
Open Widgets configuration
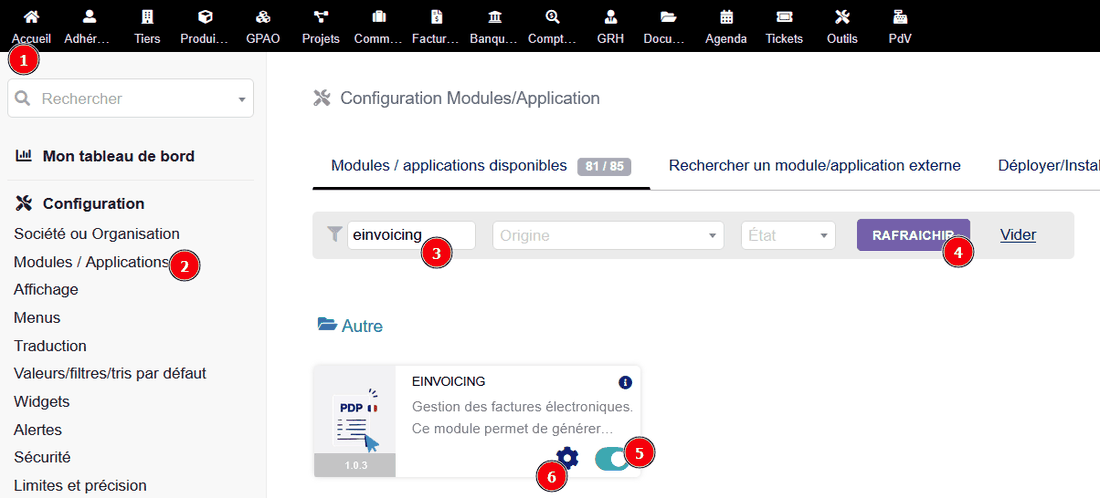click(42, 402)
